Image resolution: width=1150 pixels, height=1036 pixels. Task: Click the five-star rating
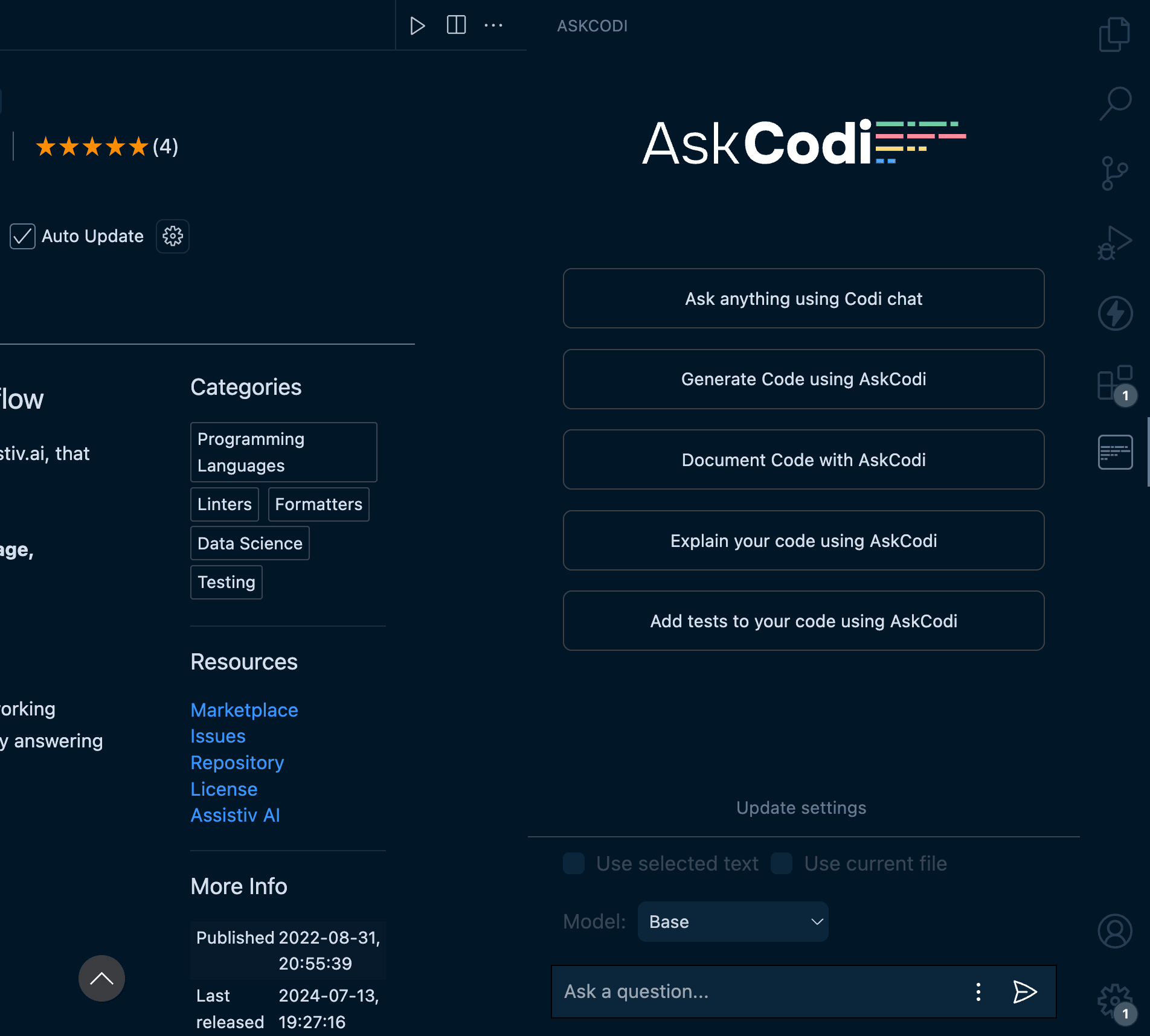(92, 146)
